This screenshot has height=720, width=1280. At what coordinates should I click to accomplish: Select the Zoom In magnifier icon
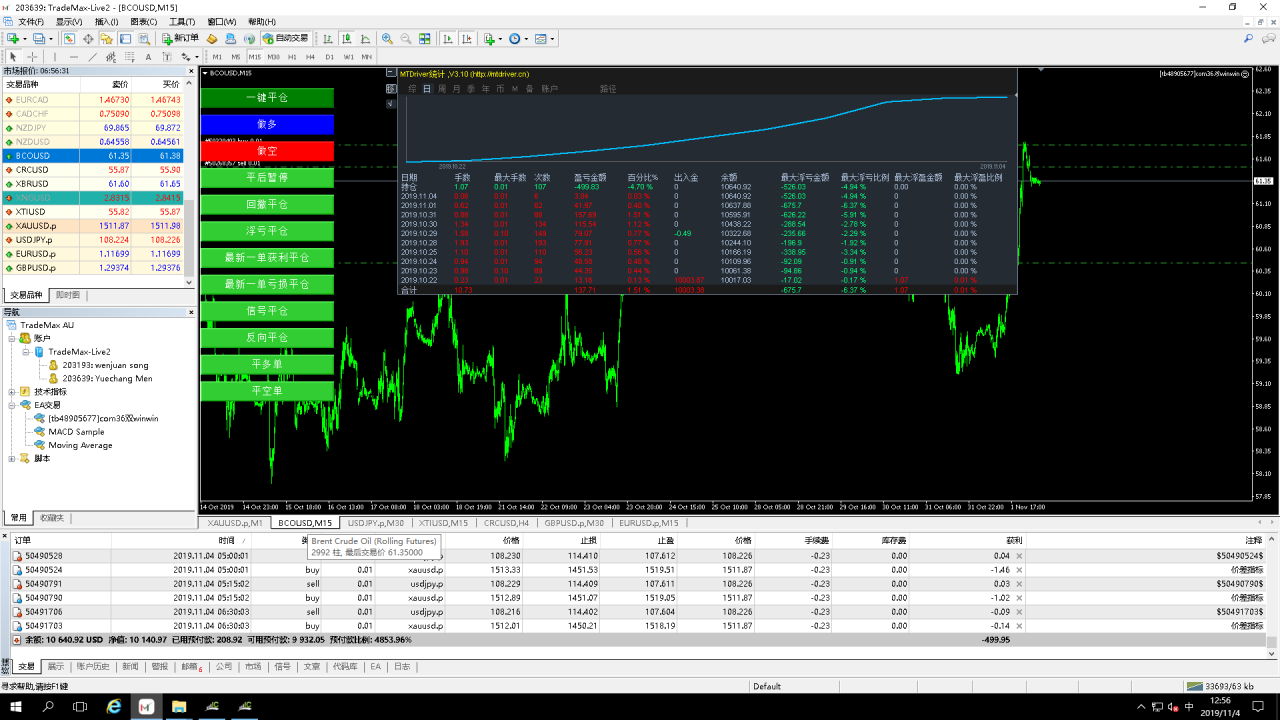[x=387, y=39]
